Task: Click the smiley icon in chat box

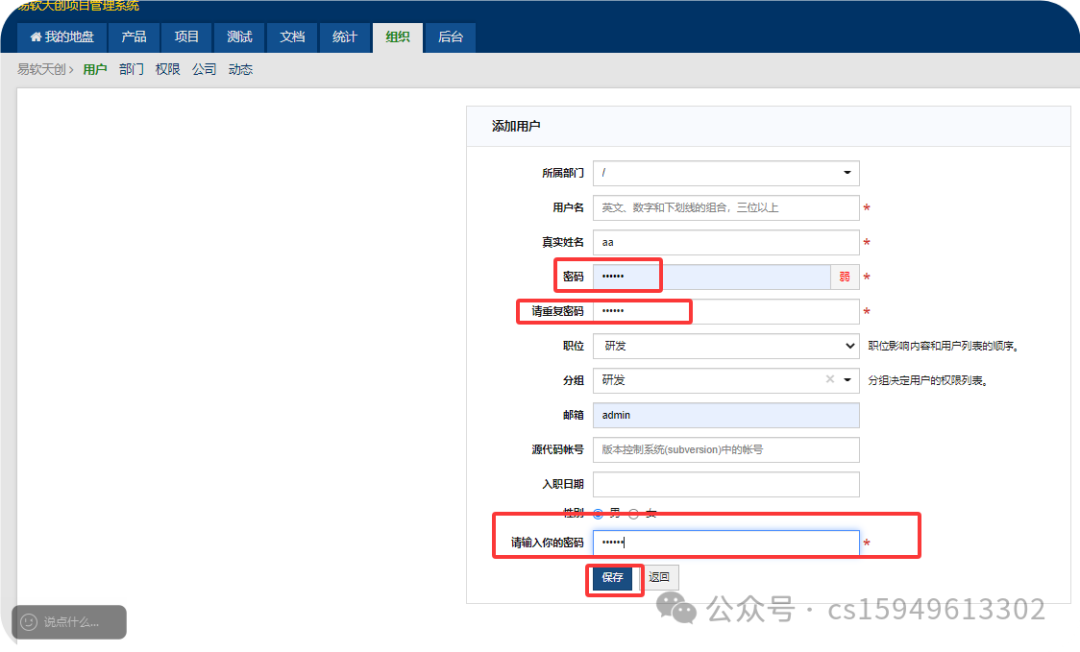Action: point(28,622)
